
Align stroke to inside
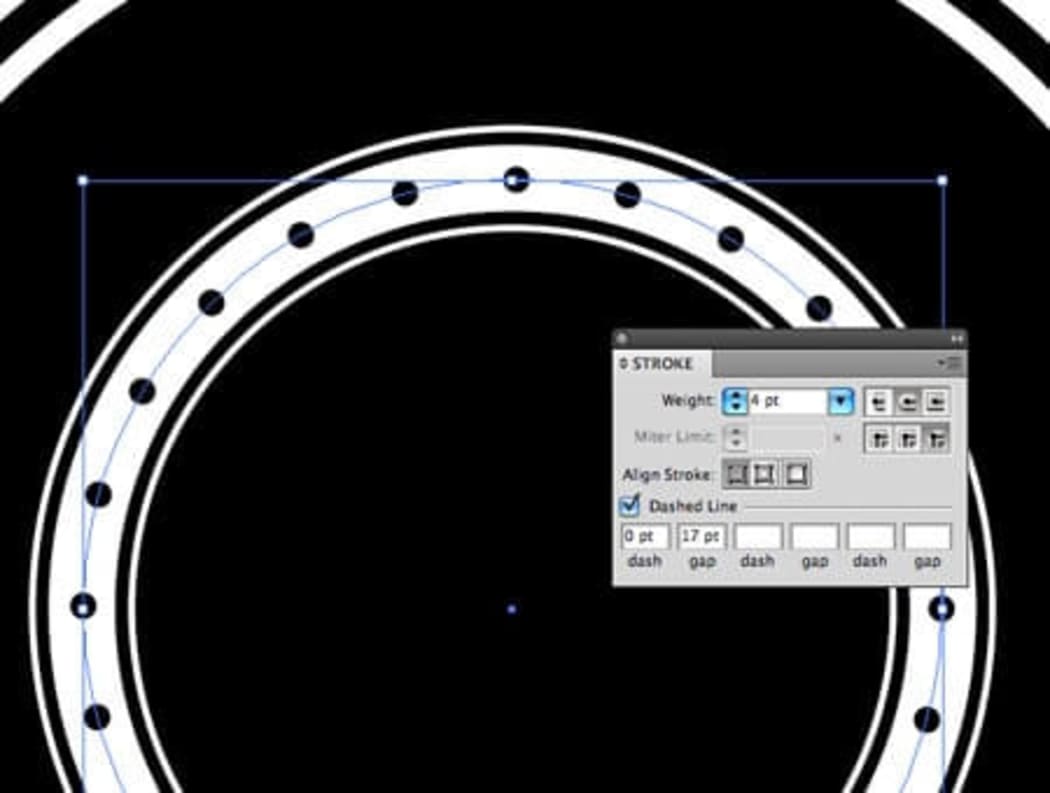tap(765, 474)
